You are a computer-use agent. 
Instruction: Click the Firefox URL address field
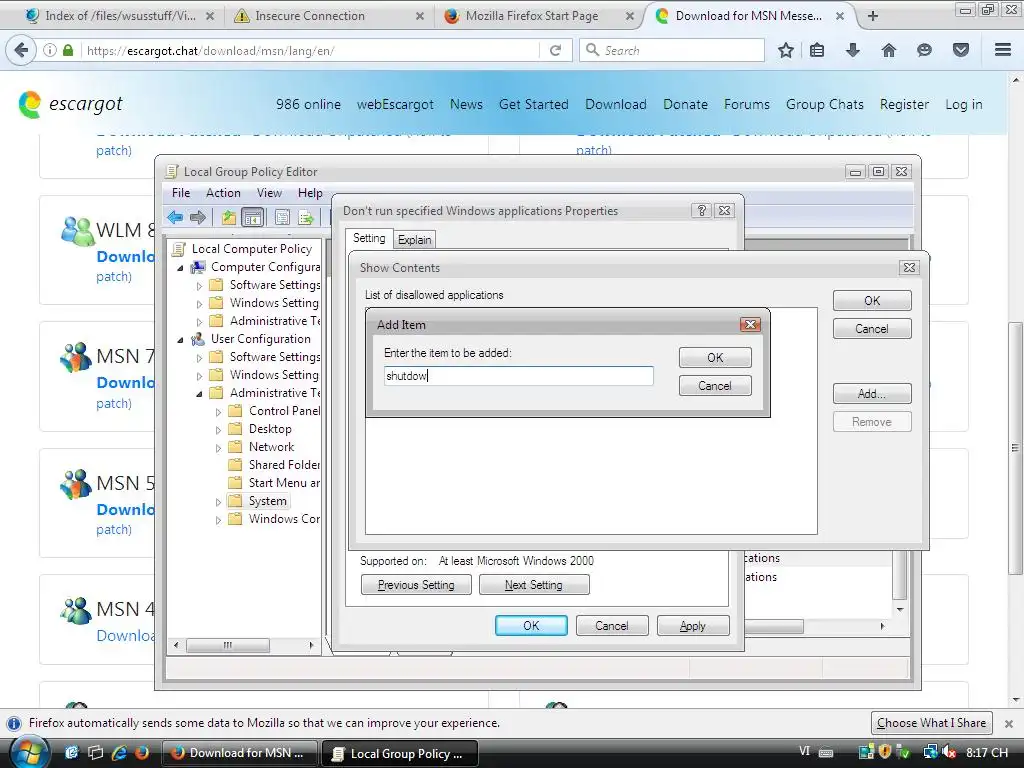tap(311, 50)
